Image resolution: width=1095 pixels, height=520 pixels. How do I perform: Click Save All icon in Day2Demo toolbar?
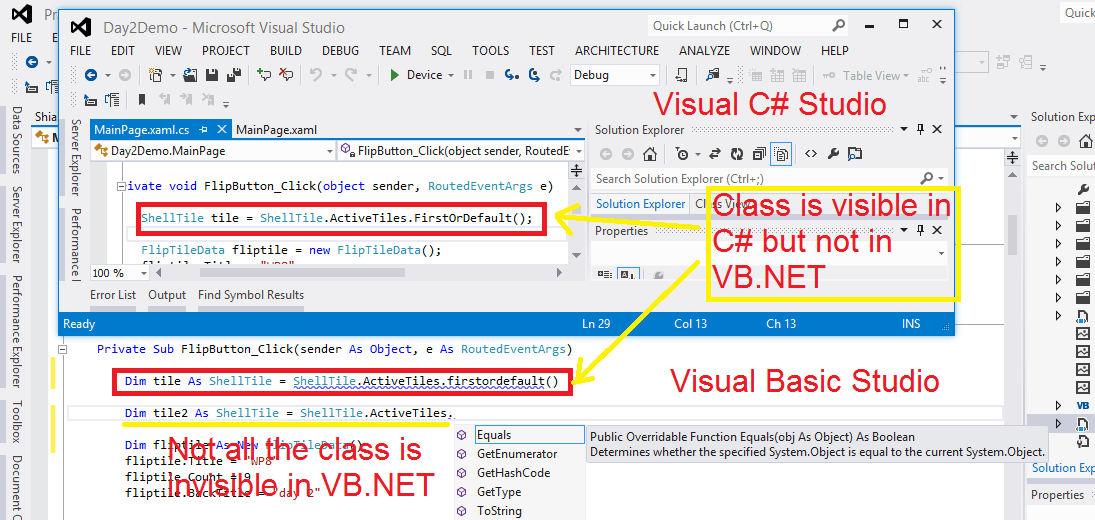tap(235, 75)
